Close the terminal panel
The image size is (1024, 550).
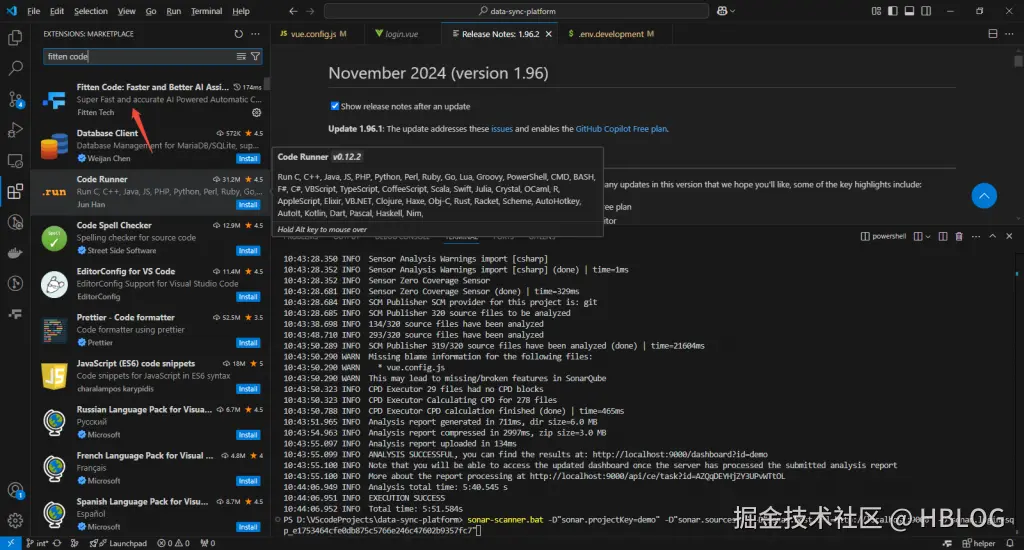(1009, 236)
